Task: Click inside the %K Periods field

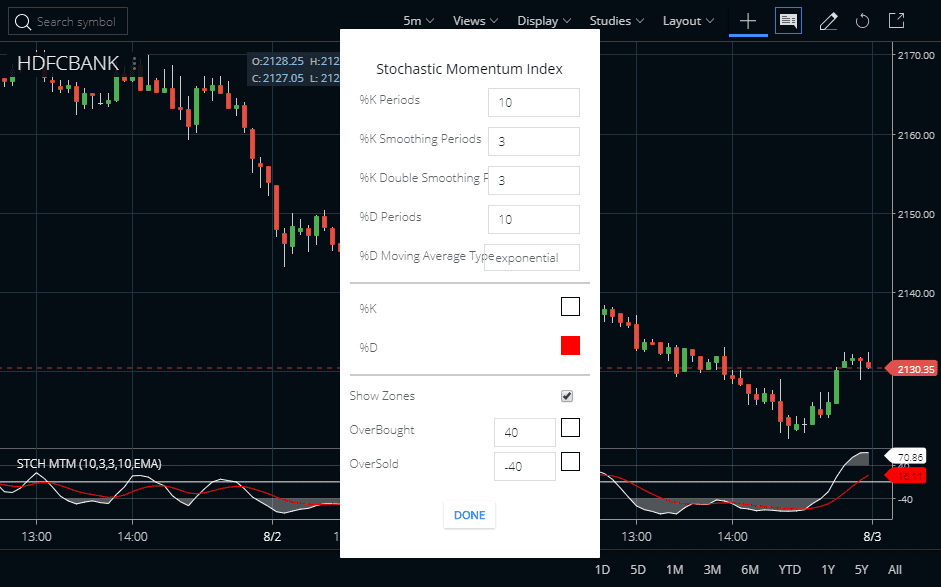Action: 533,102
